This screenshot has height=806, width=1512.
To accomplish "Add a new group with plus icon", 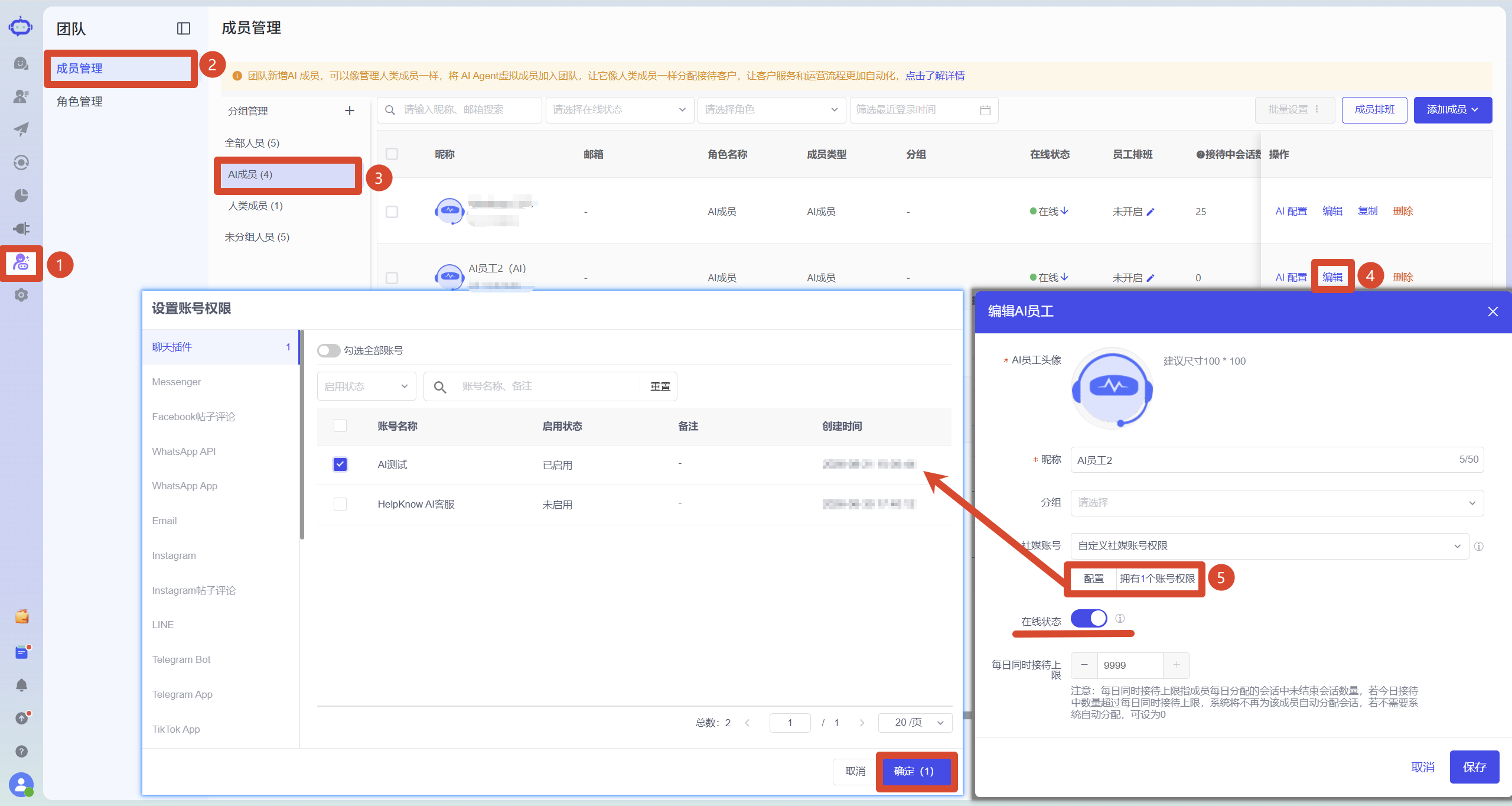I will point(350,110).
